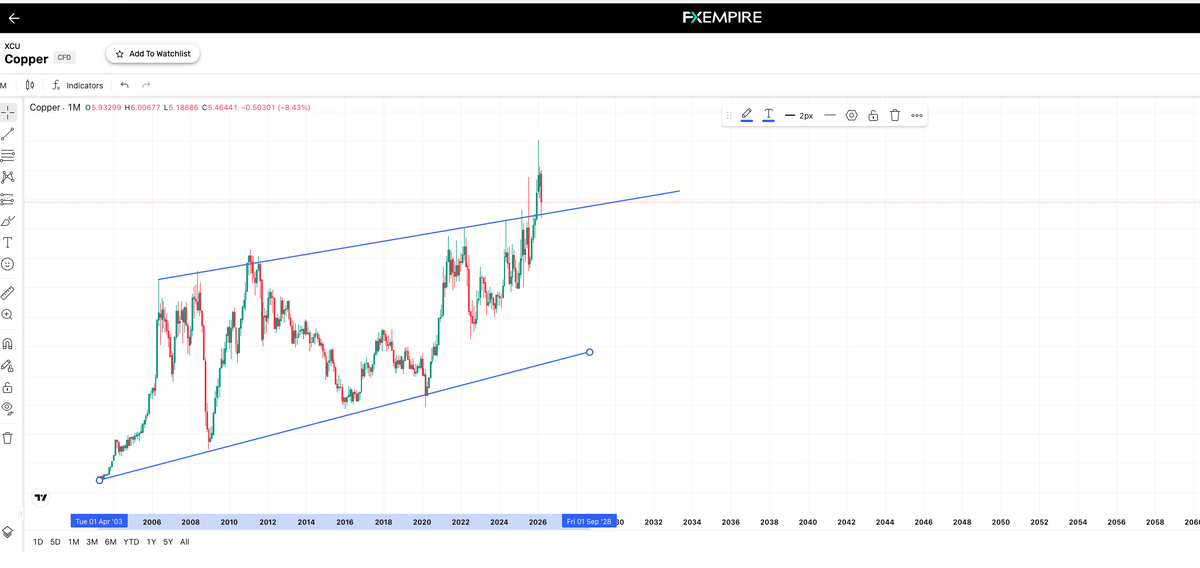Hide all drawings with the eye icon

pyautogui.click(x=8, y=408)
